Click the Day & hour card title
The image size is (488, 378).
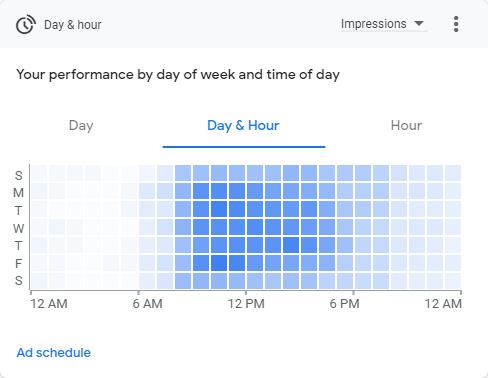pos(73,25)
